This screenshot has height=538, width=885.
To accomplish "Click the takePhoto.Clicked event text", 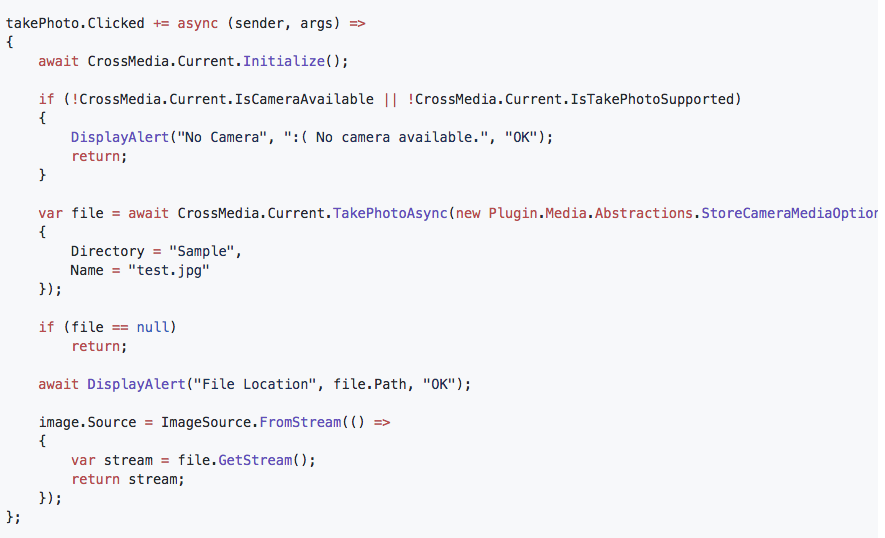I will pyautogui.click(x=75, y=23).
